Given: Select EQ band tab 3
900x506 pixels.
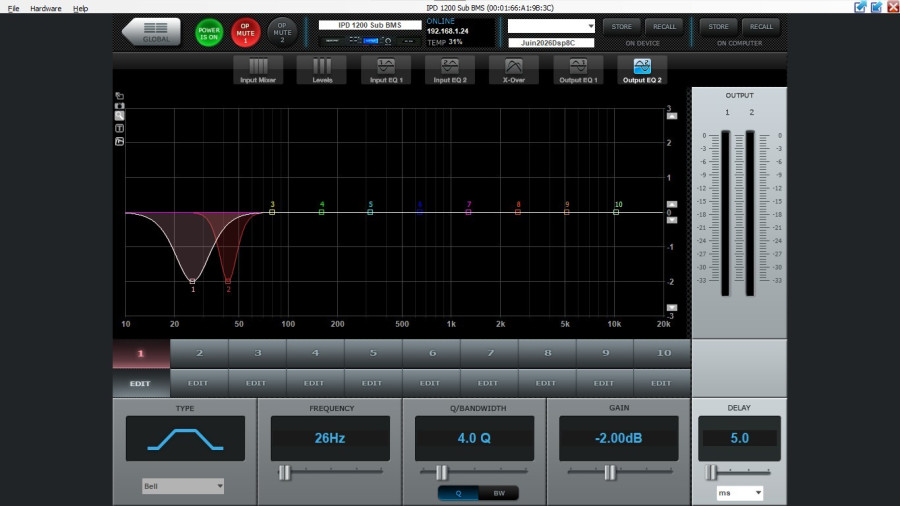Looking at the screenshot, I should coord(257,353).
